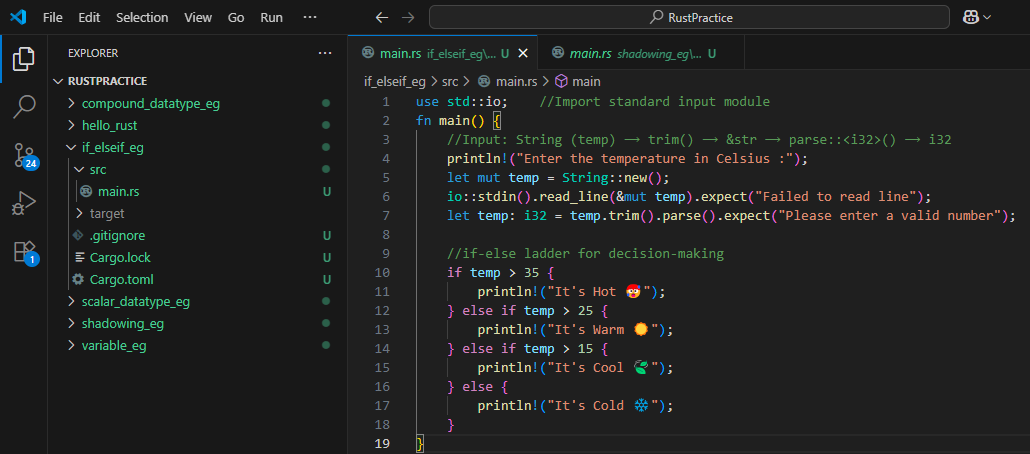Open the File menu
Image resolution: width=1030 pixels, height=454 pixels.
(53, 18)
